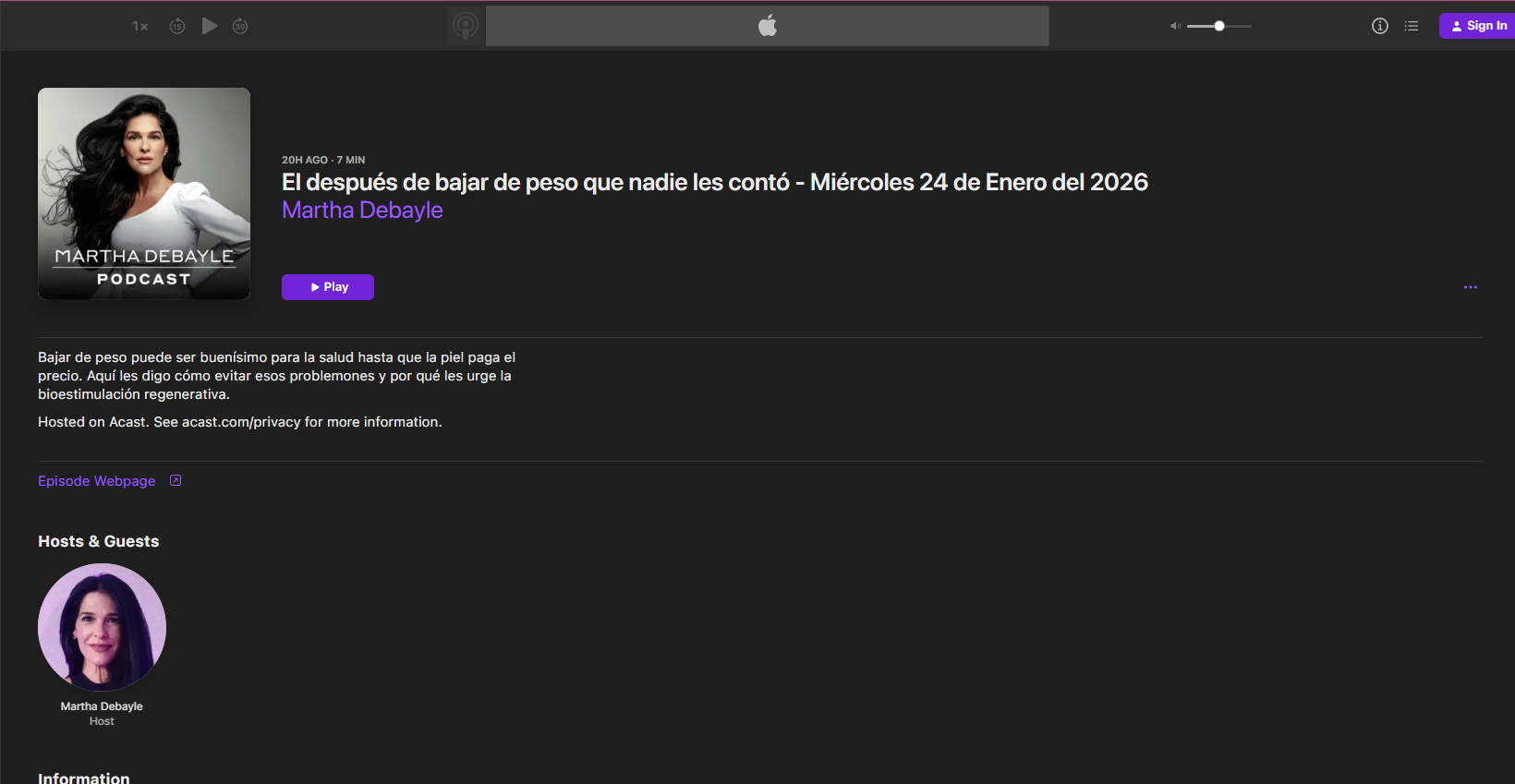Click the Information heading
This screenshot has width=1515, height=784.
tap(84, 778)
